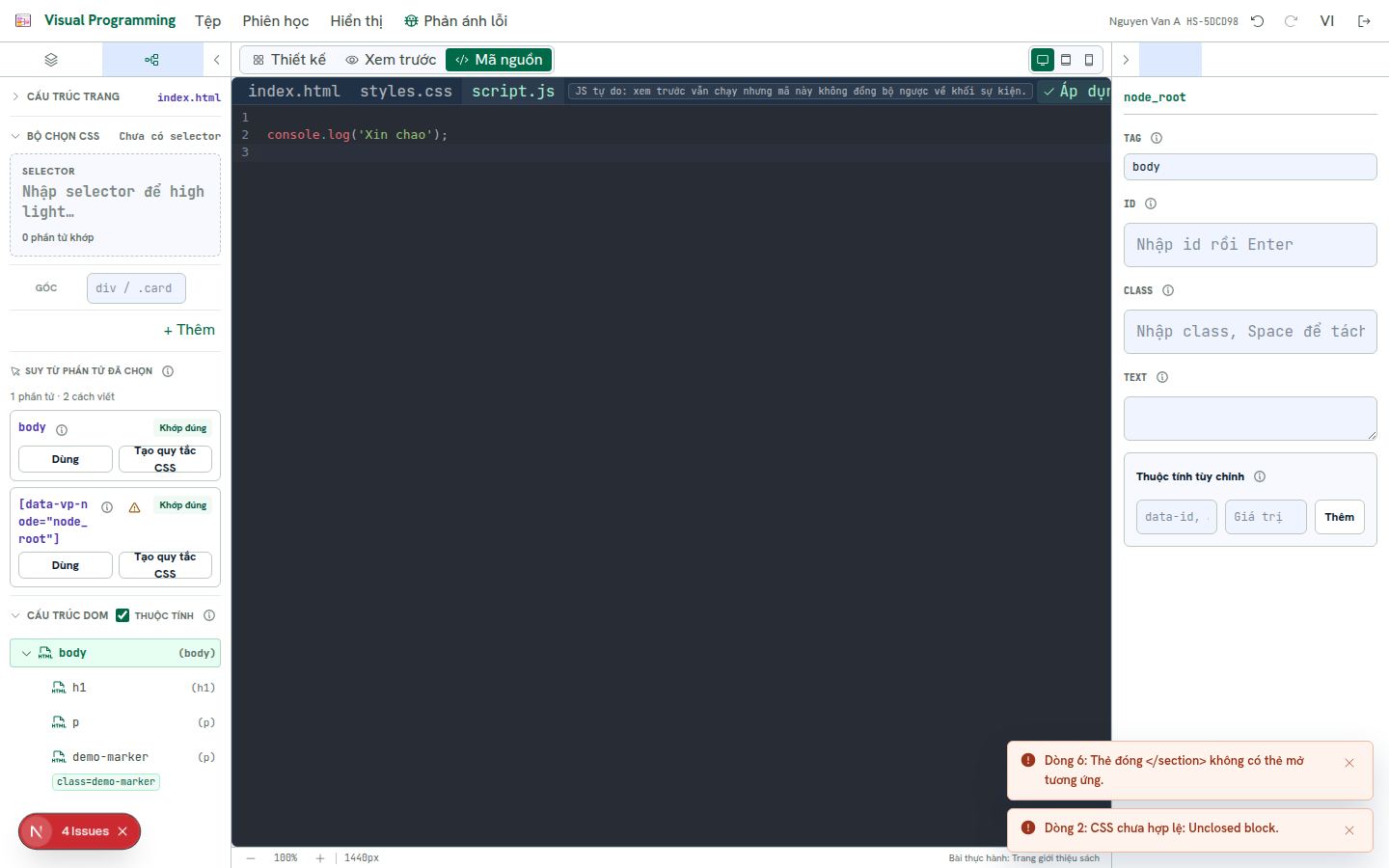
Task: Select tablet viewport icon
Action: [1066, 60]
